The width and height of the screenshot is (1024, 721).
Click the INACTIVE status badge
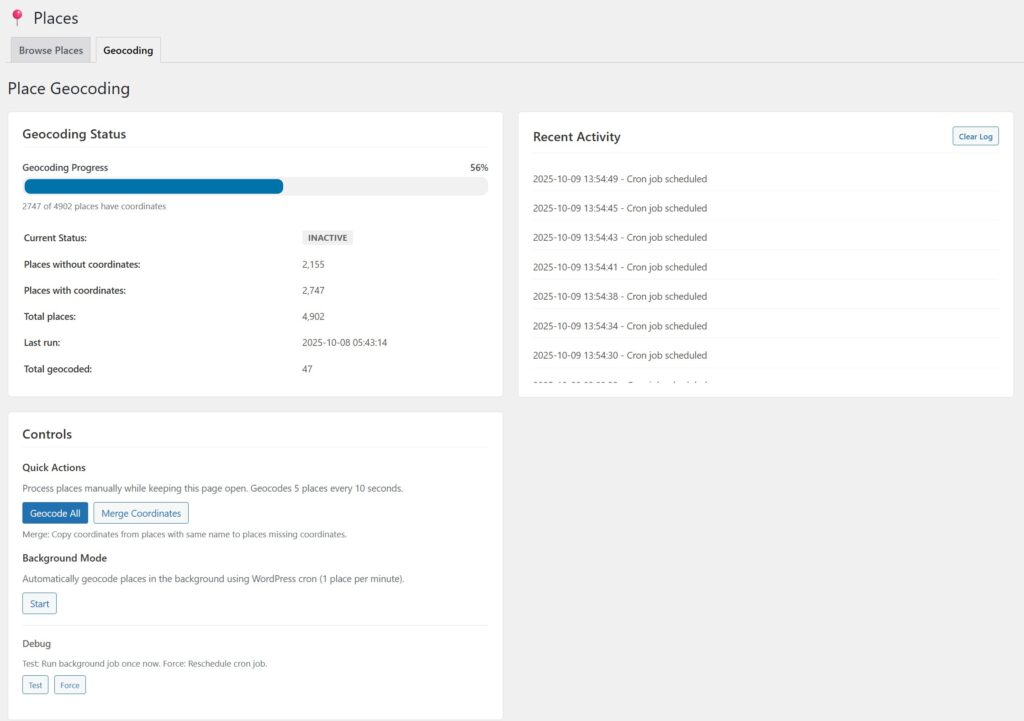[328, 238]
